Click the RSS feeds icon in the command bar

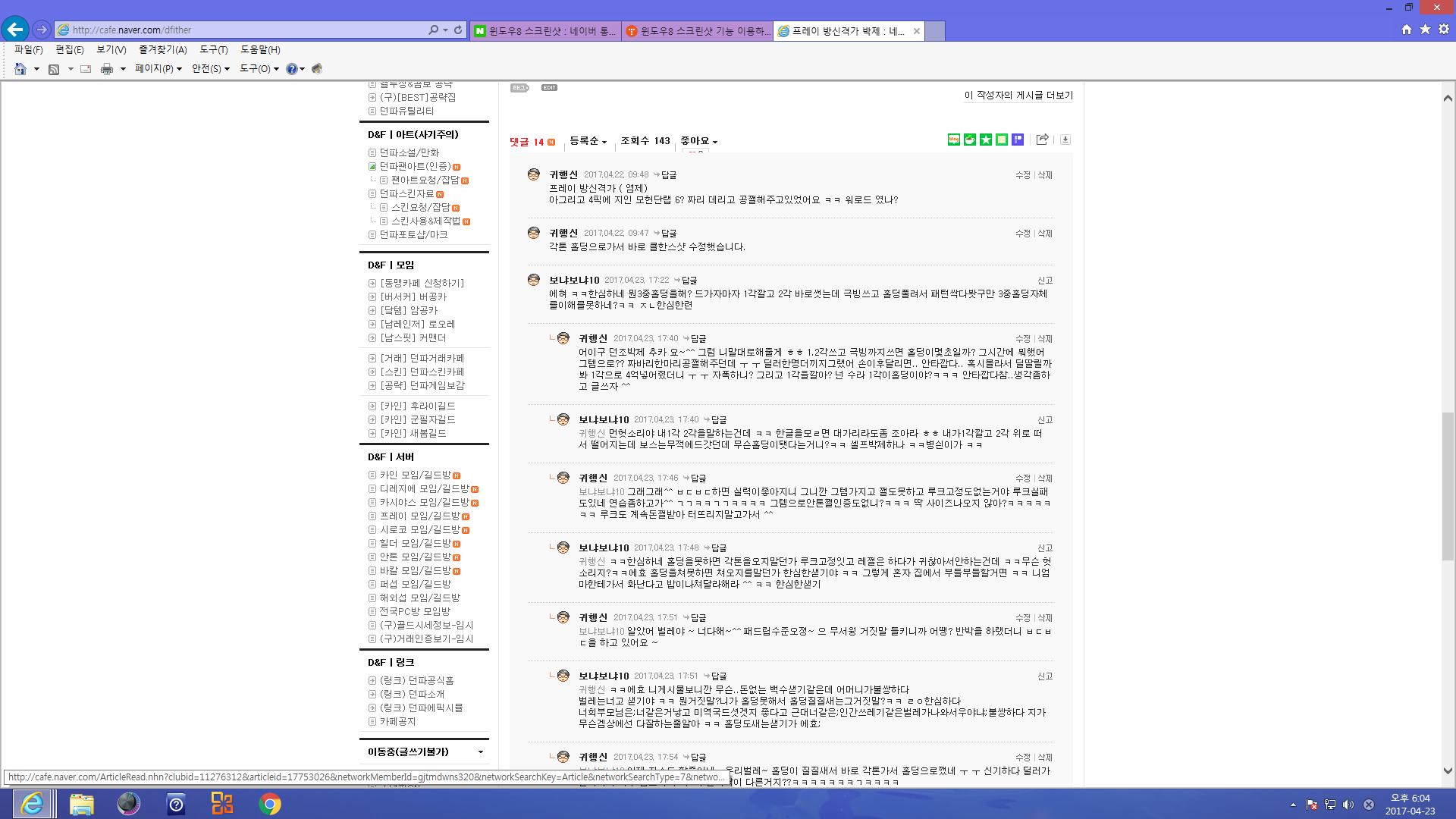coord(54,69)
